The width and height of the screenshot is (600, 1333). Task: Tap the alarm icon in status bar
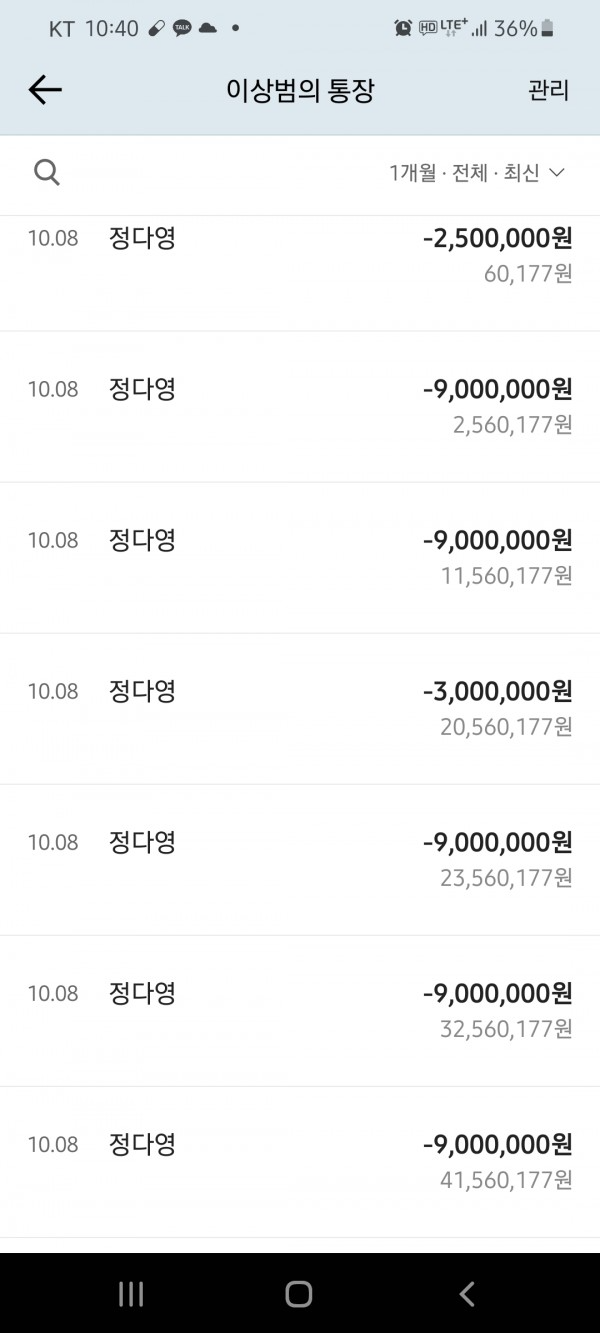point(403,29)
